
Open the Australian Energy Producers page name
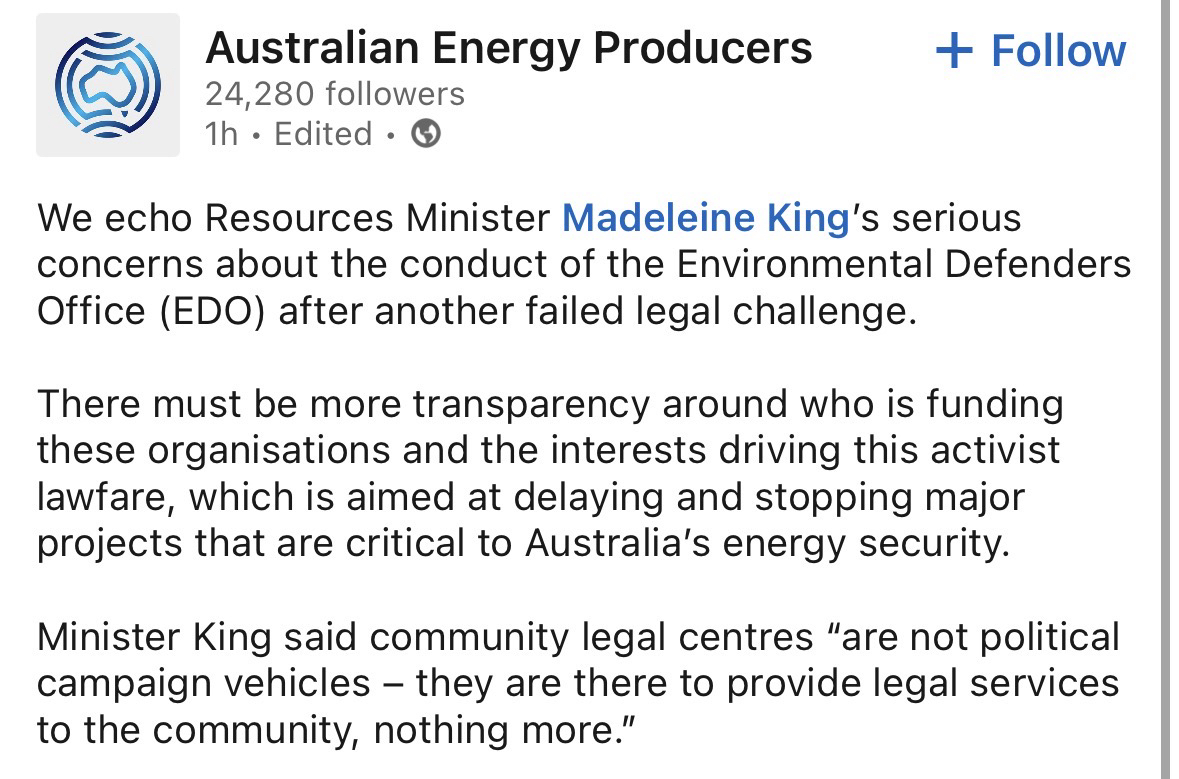click(x=508, y=47)
